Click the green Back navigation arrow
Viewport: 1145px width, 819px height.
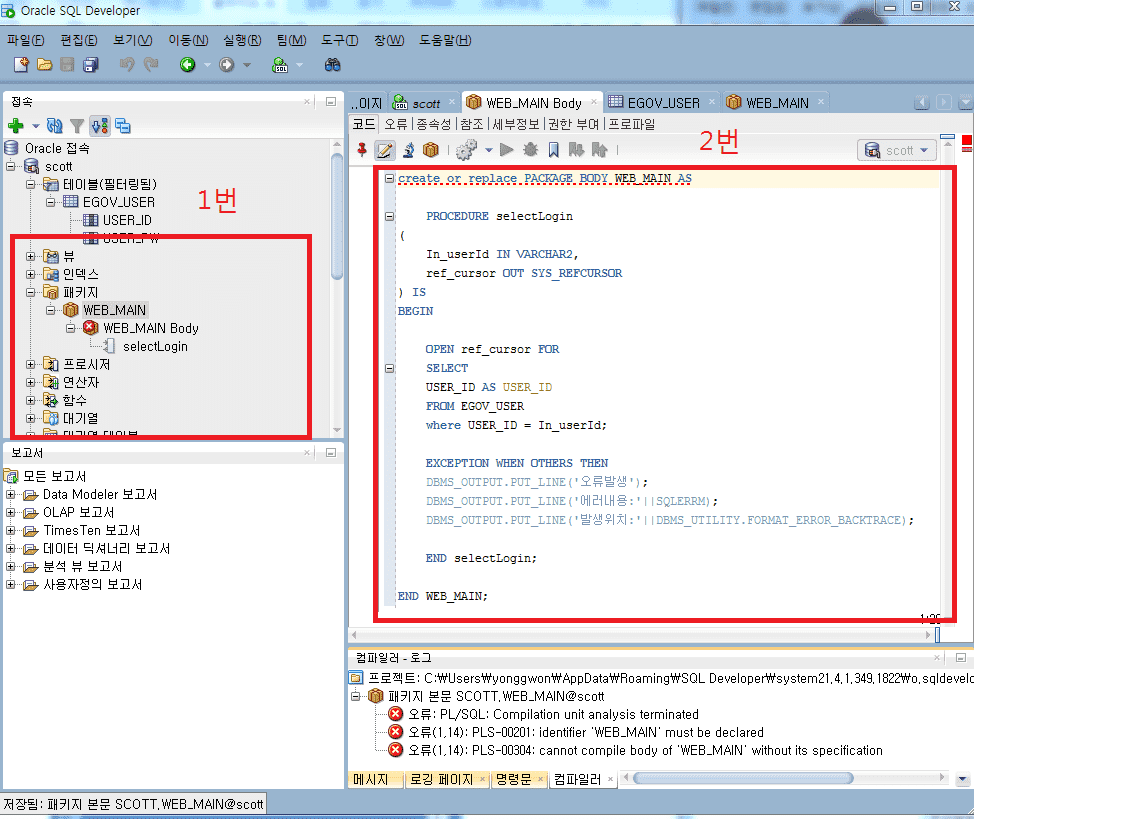click(188, 65)
